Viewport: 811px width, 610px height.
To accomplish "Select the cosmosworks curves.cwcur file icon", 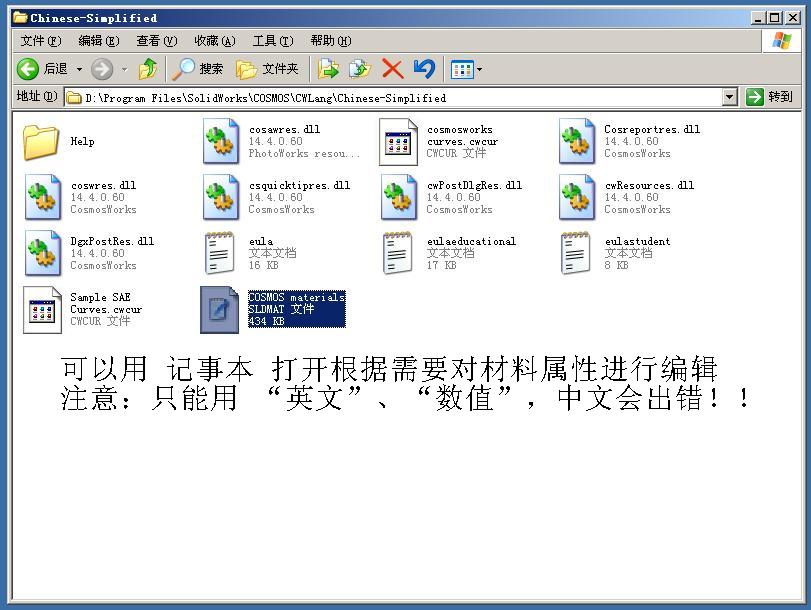I will tap(398, 142).
